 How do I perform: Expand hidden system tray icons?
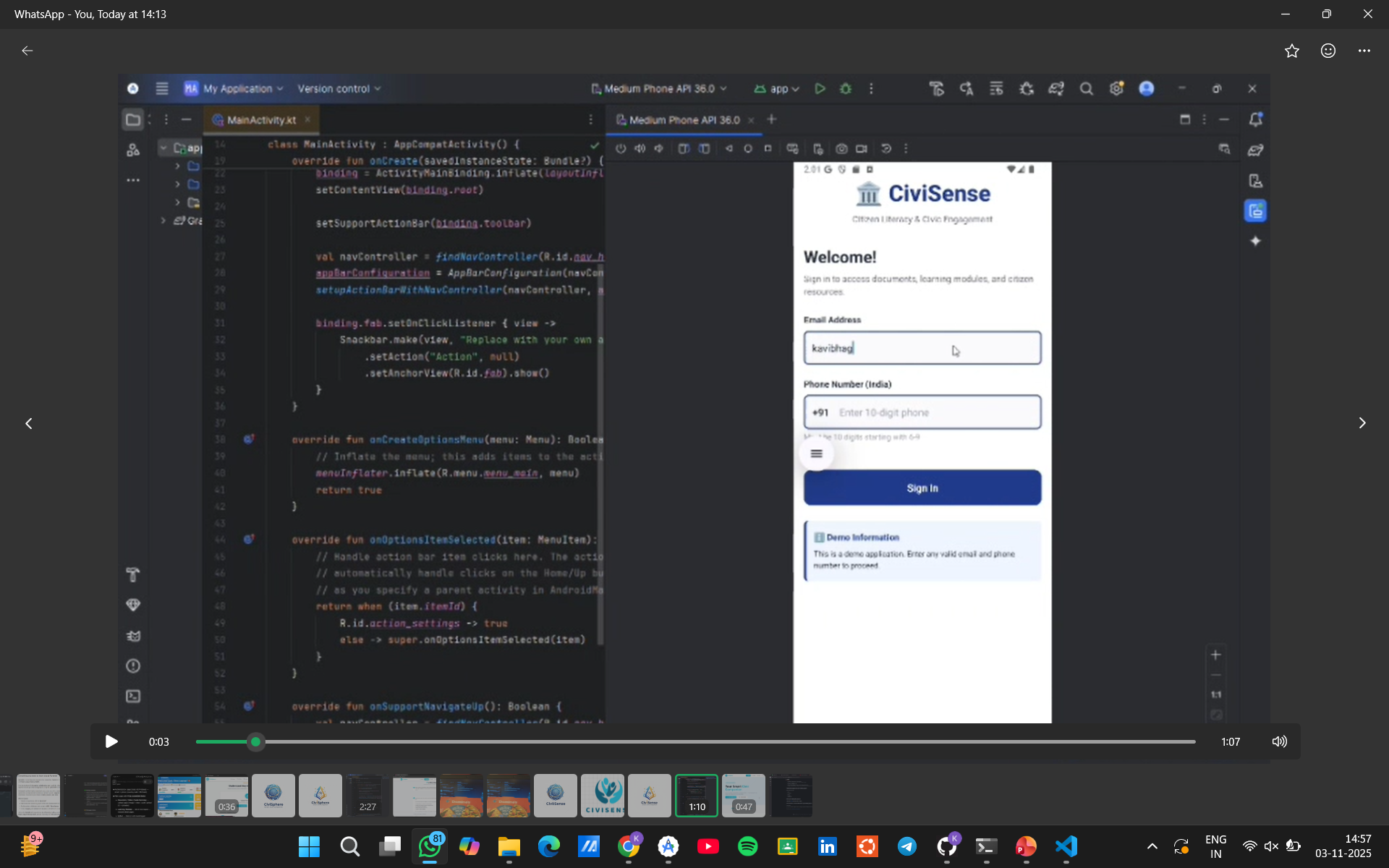(x=1152, y=846)
